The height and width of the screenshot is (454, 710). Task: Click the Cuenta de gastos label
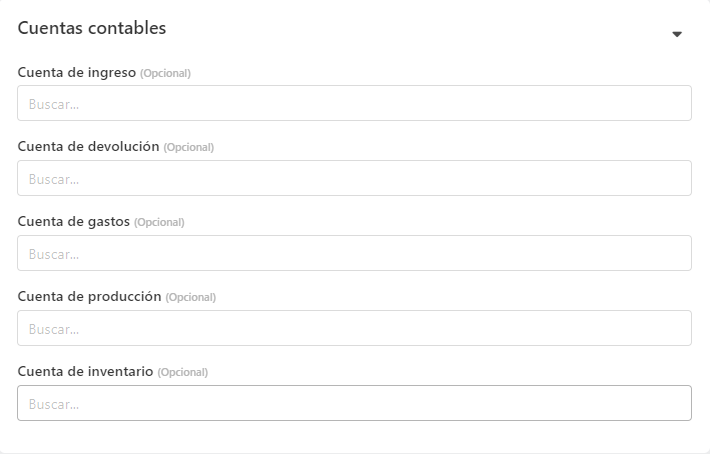click(74, 222)
